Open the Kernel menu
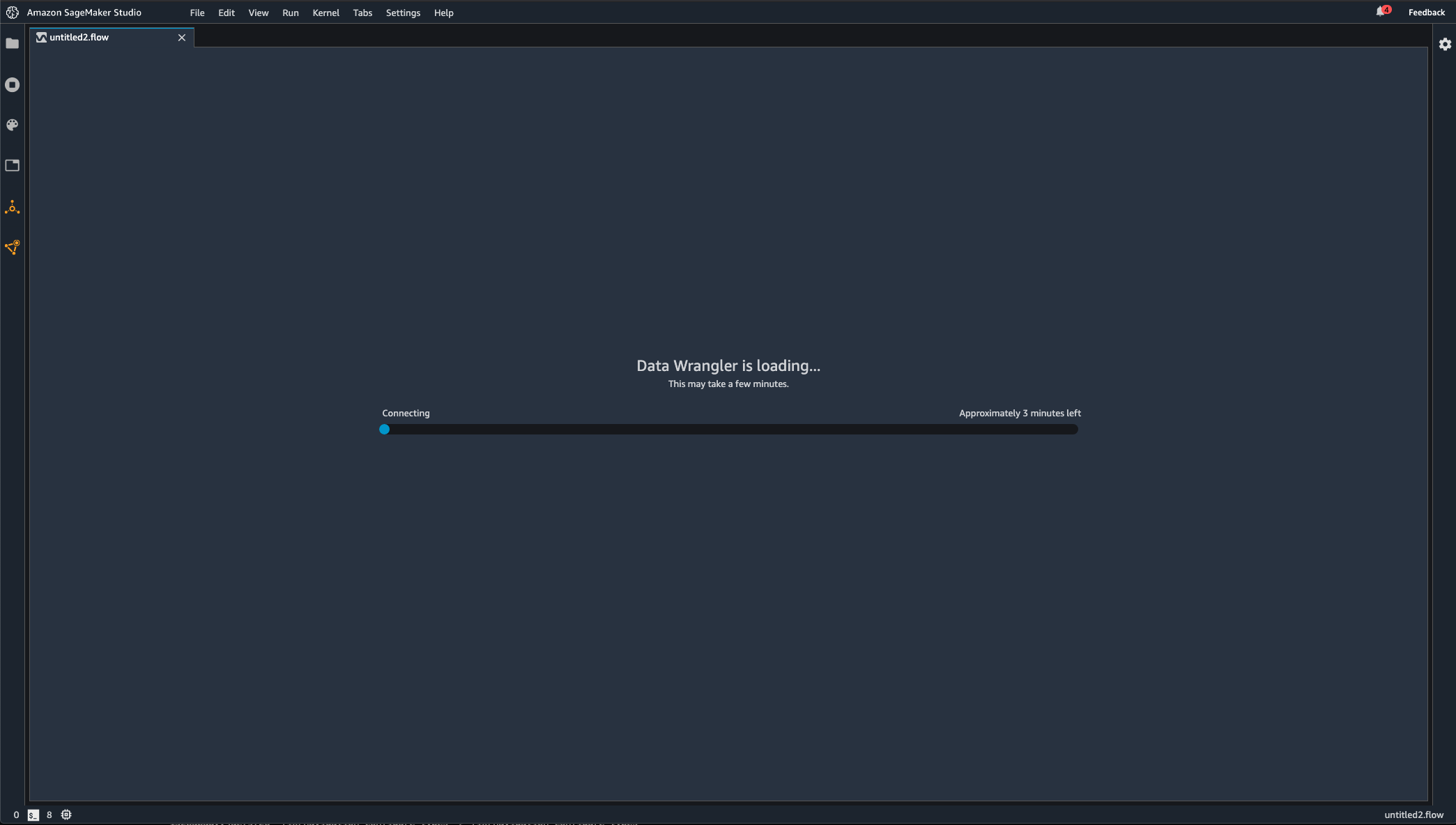Viewport: 1456px width, 825px height. coord(325,13)
